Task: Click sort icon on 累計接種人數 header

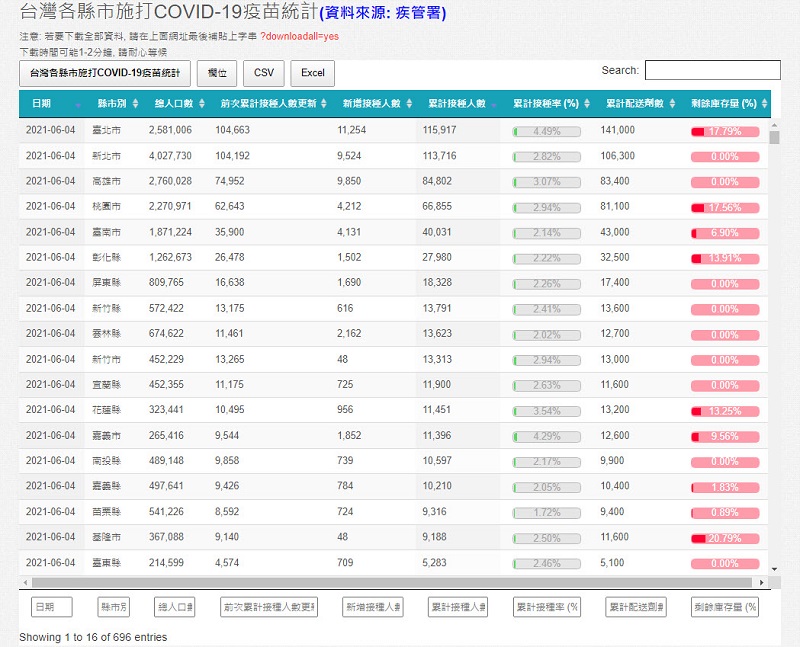Action: click(x=494, y=104)
